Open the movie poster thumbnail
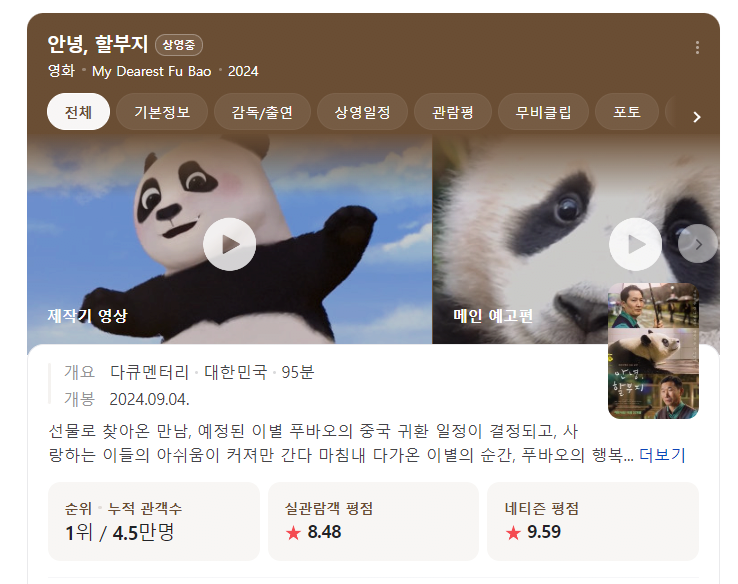The image size is (738, 584). tap(653, 351)
